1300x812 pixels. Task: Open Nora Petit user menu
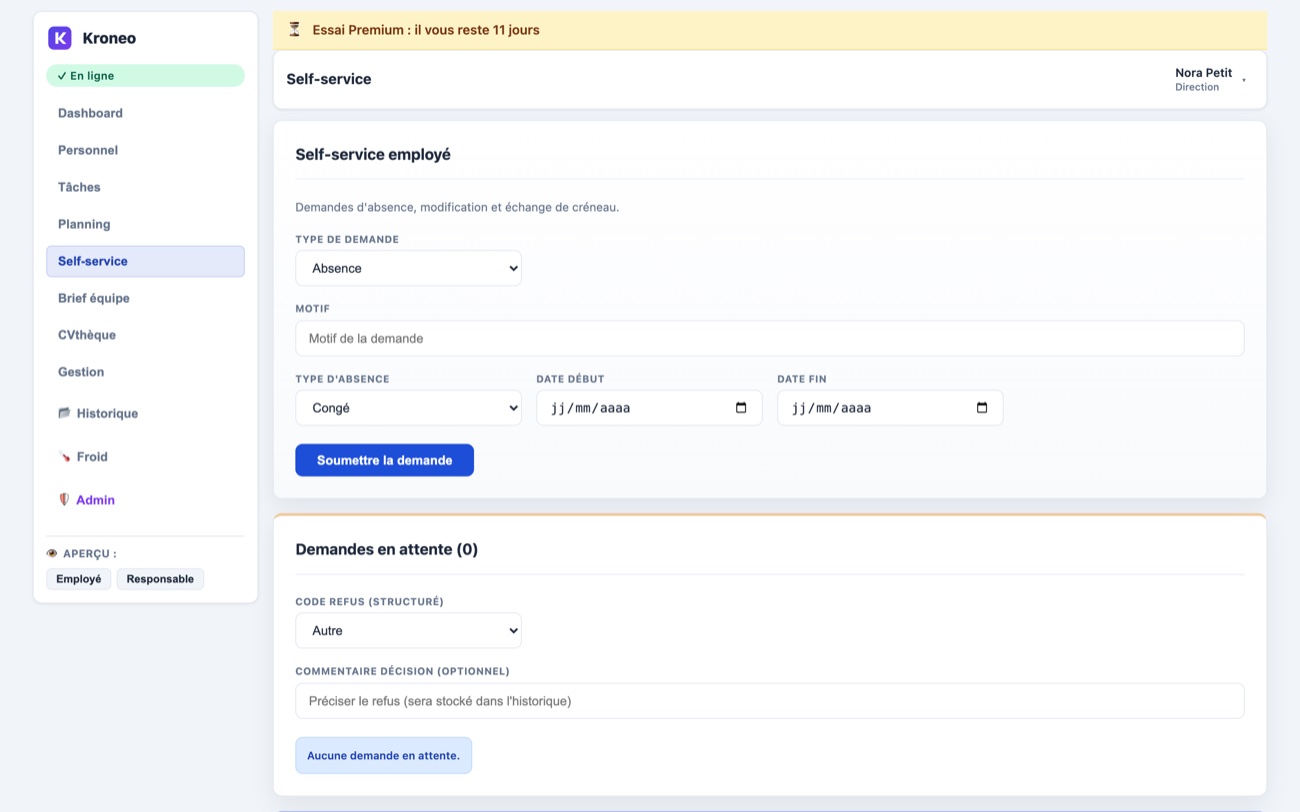(x=1210, y=80)
